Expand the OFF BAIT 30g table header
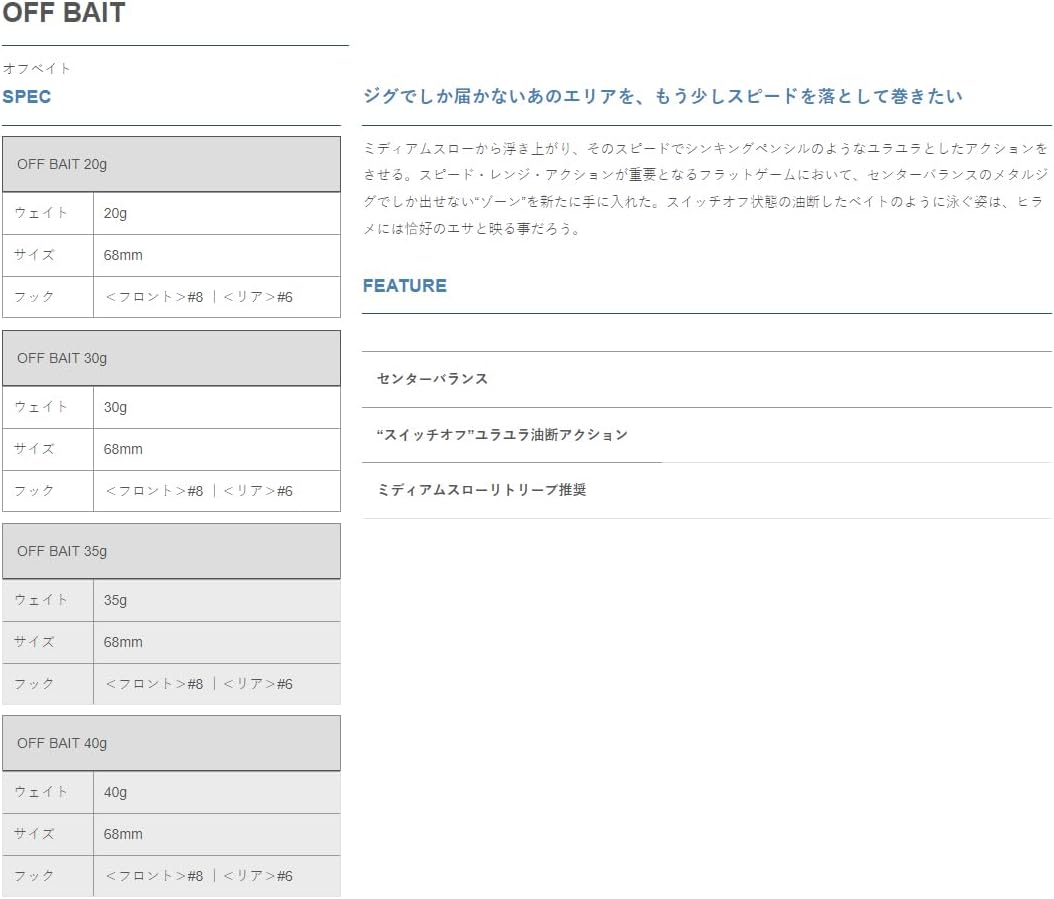Screen dimensions: 1054x899 [x=171, y=358]
